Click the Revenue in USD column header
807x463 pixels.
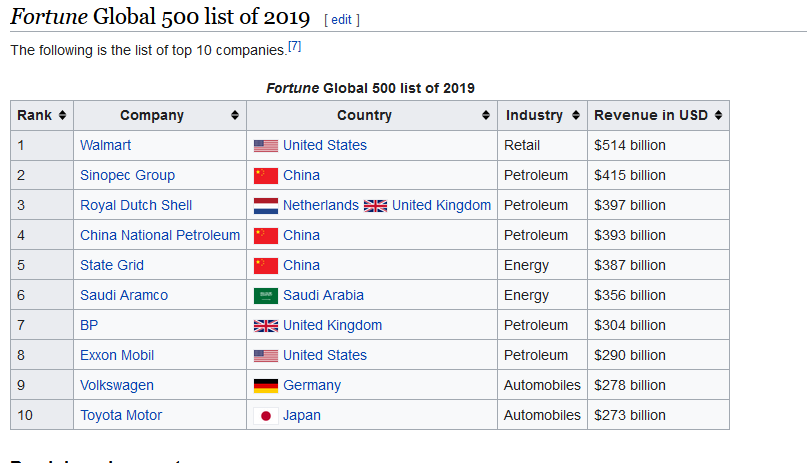point(658,115)
